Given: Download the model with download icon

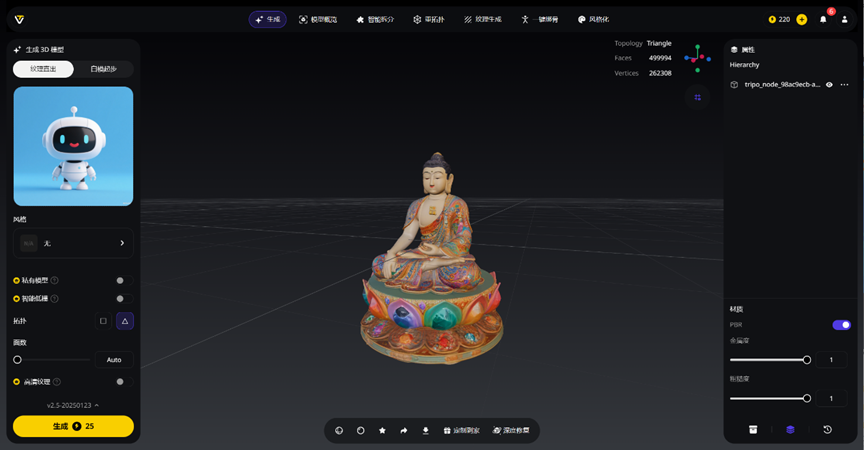Looking at the screenshot, I should (425, 431).
